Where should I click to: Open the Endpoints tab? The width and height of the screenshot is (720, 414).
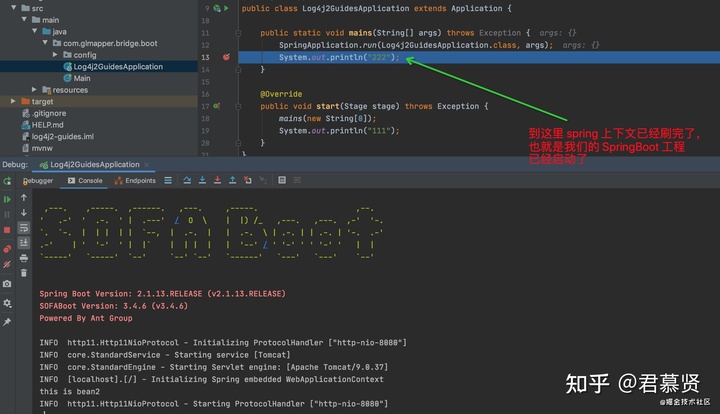(135, 180)
